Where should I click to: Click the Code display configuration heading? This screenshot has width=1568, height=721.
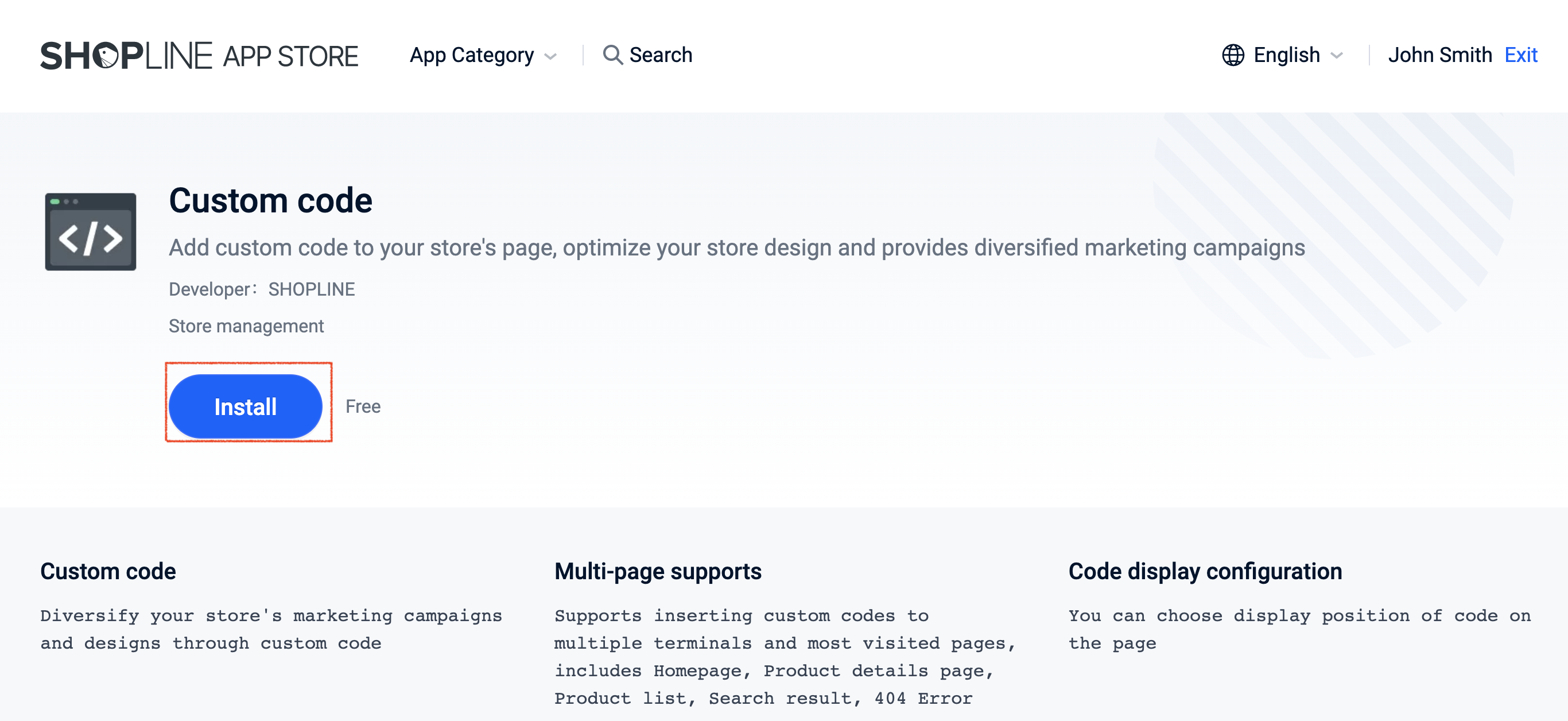click(1205, 571)
